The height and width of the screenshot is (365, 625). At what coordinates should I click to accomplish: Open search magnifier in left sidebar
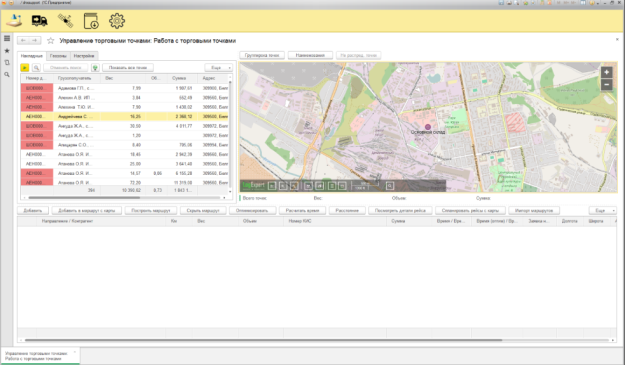[x=7, y=75]
